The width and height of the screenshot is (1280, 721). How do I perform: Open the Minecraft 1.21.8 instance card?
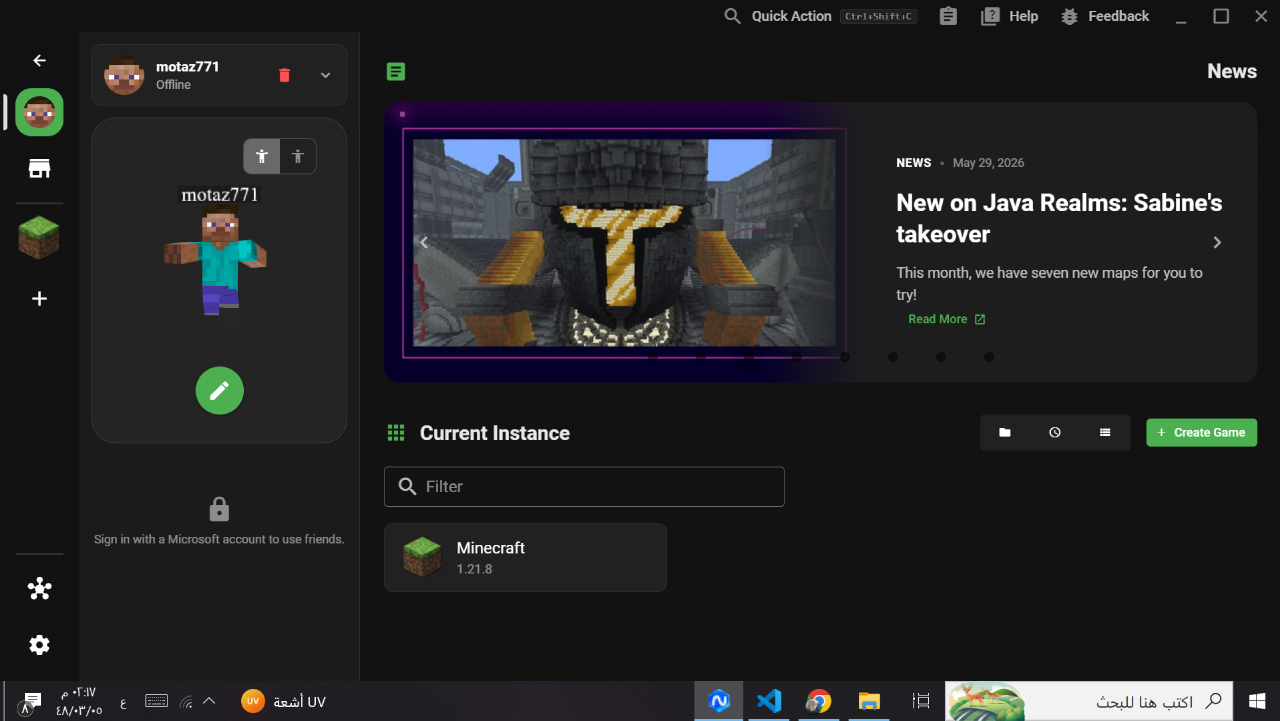point(525,558)
